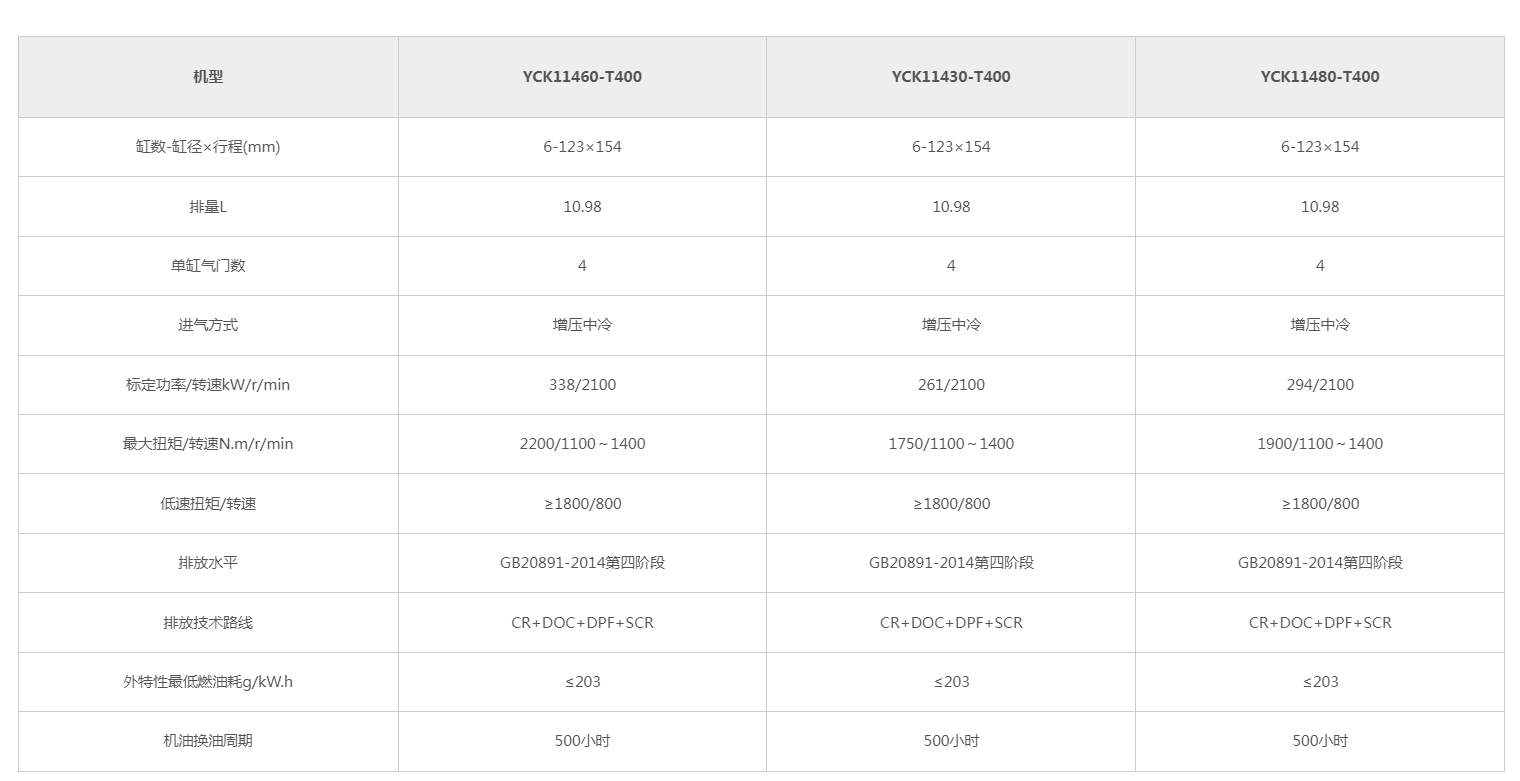Click the 缸数-缸径×行程(mm) row label
Screen dimensions: 1520x781
click(208, 147)
